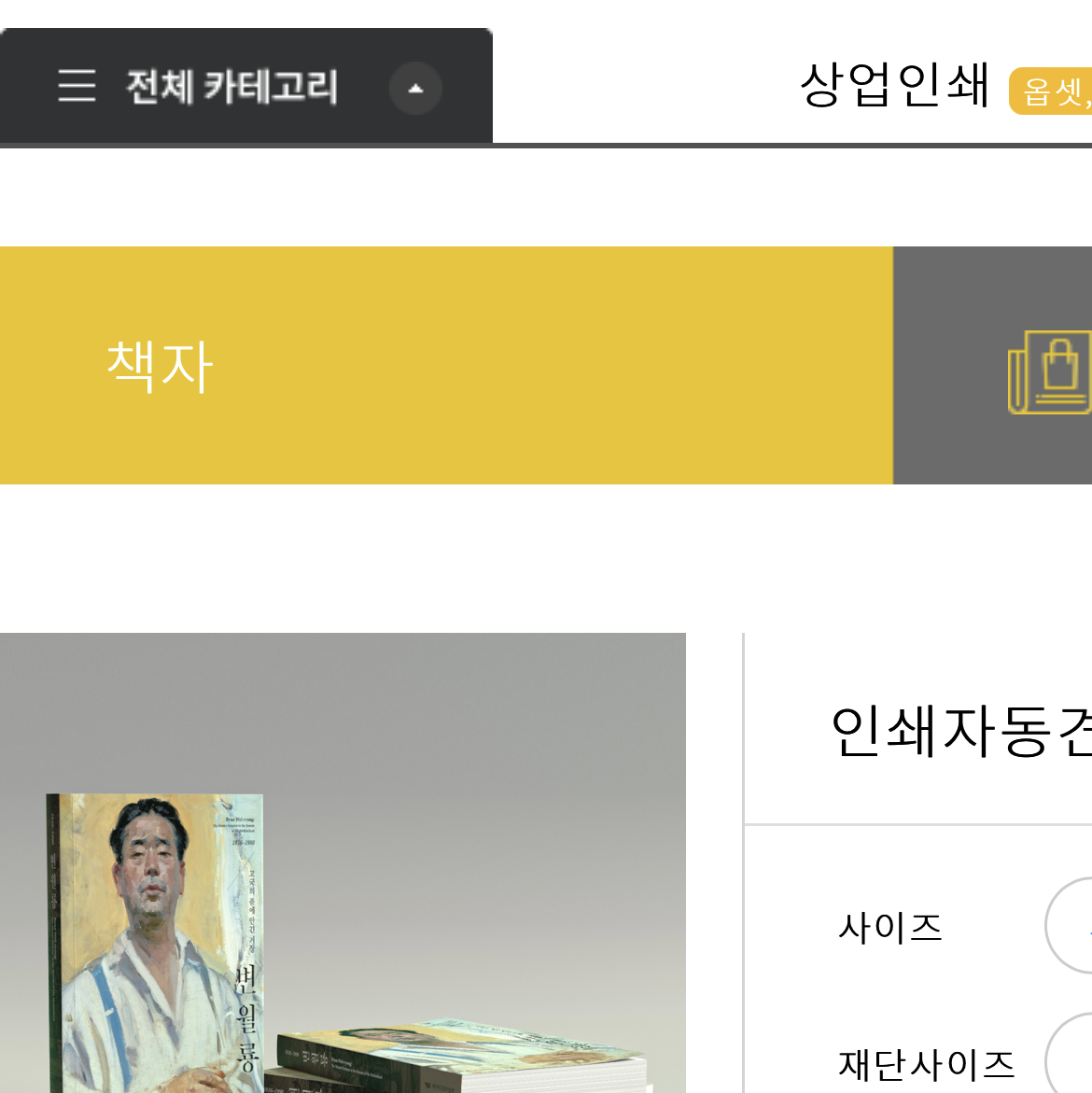Click the stack of books lying flat

(460, 1056)
